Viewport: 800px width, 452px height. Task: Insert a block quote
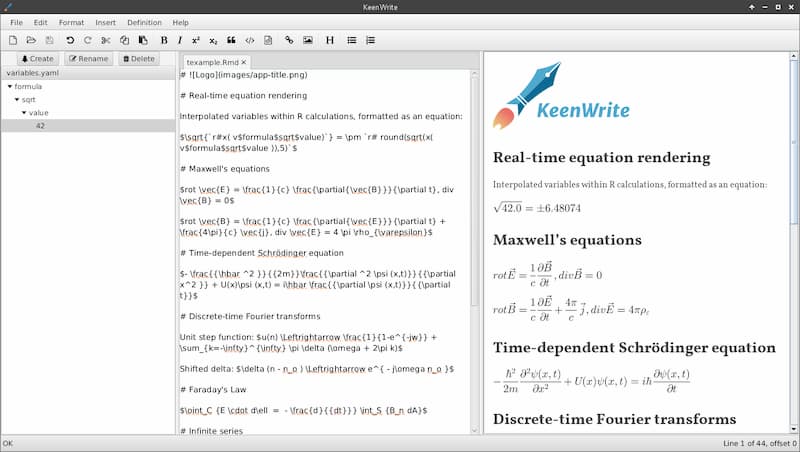(231, 40)
